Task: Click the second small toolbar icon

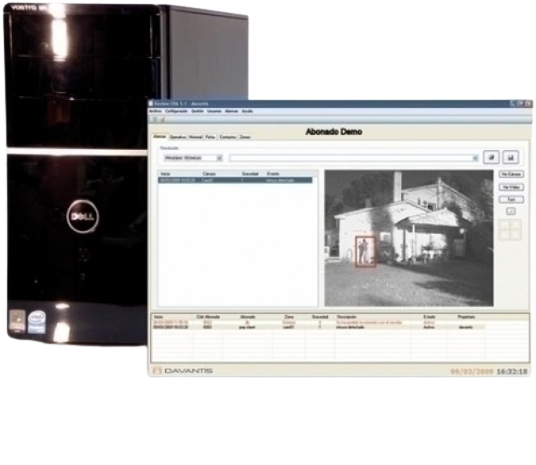Action: coord(162,119)
